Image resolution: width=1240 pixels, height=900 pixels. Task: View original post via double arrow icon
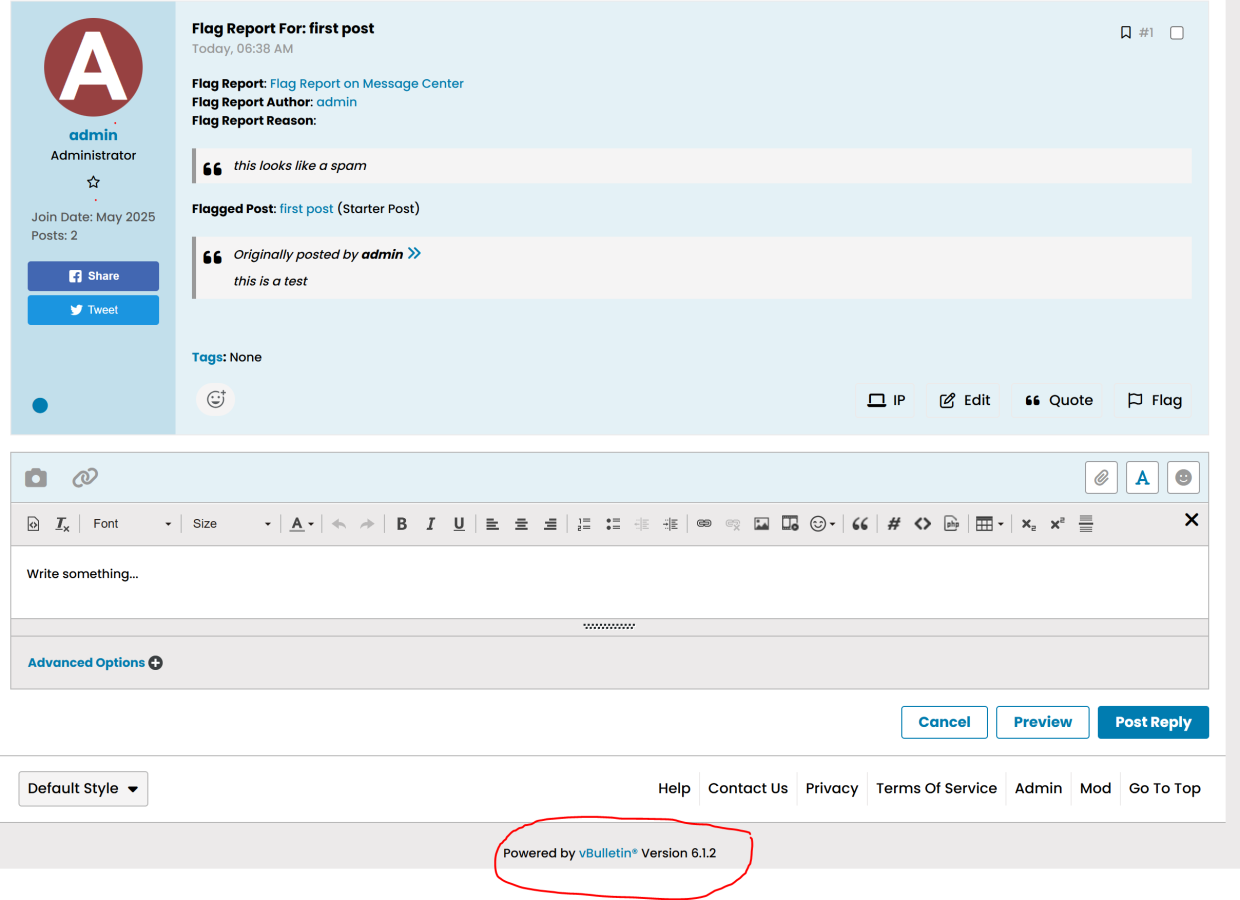tap(414, 254)
